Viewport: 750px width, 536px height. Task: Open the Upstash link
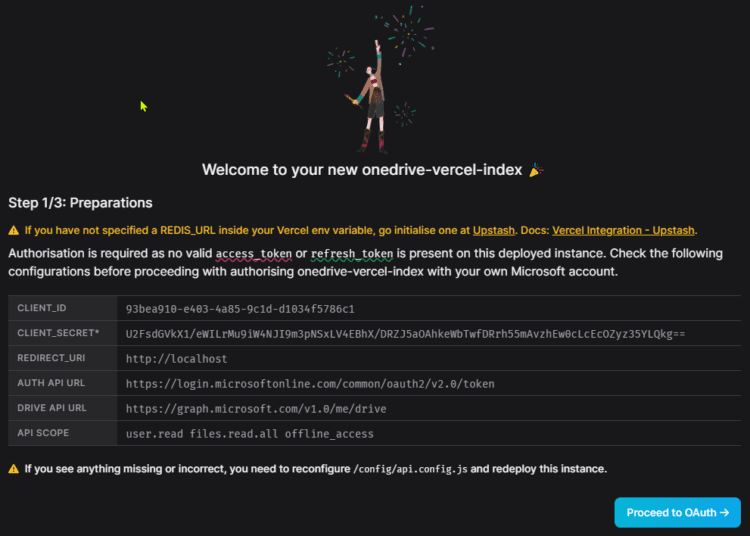(494, 230)
